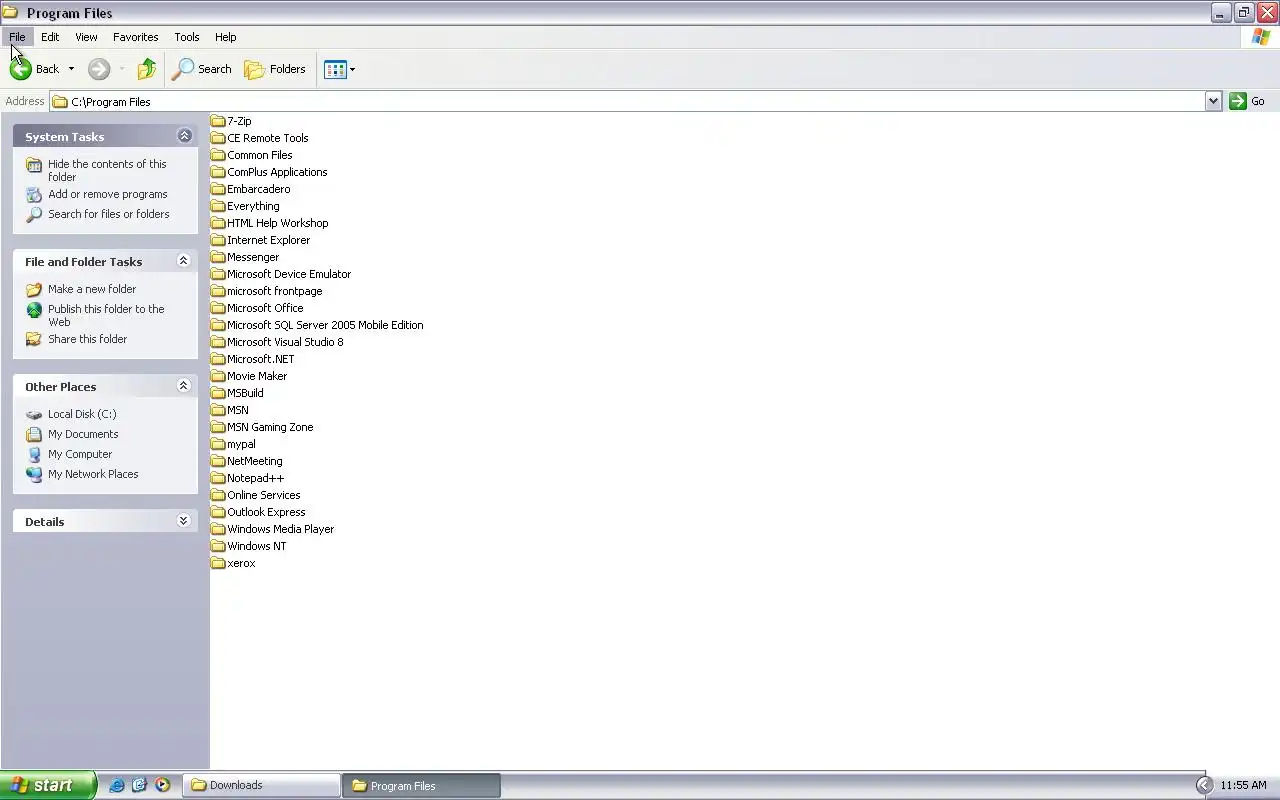The width and height of the screenshot is (1280, 800).
Task: Open My Documents in Other Places
Action: (x=83, y=434)
